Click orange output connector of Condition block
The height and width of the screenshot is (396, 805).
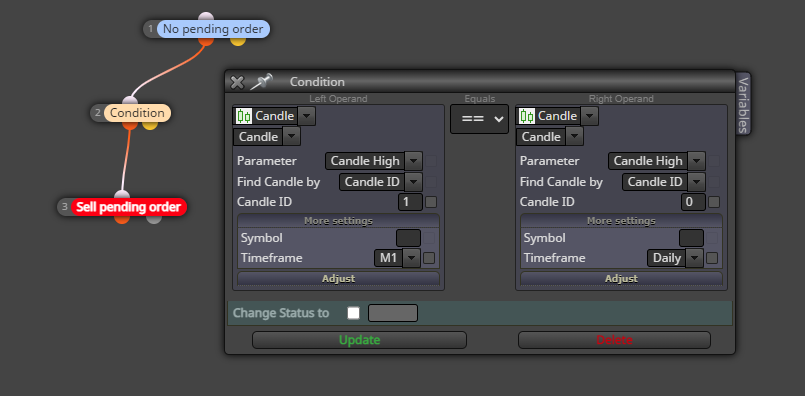tap(130, 125)
